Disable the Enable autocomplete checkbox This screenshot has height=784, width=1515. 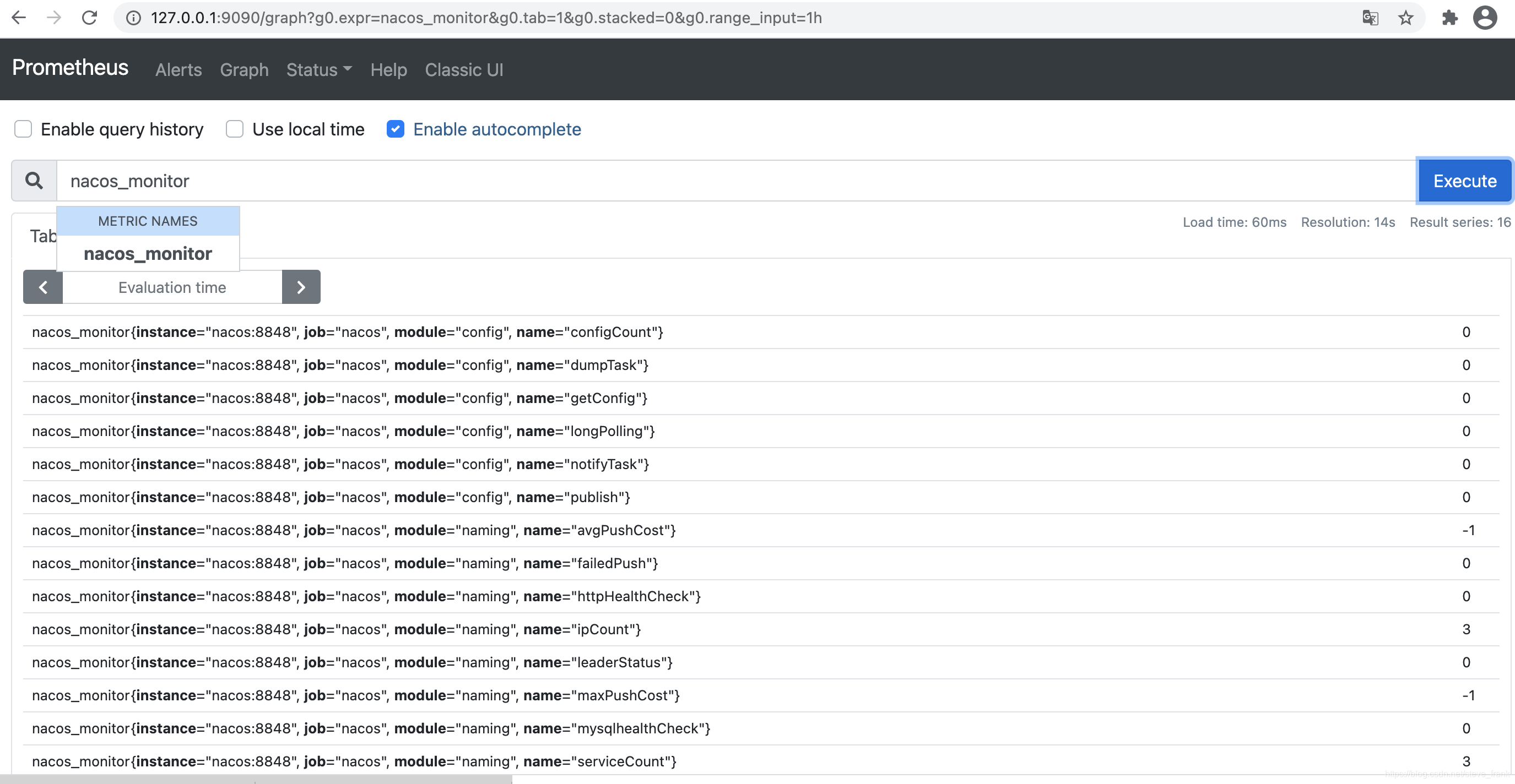click(395, 129)
